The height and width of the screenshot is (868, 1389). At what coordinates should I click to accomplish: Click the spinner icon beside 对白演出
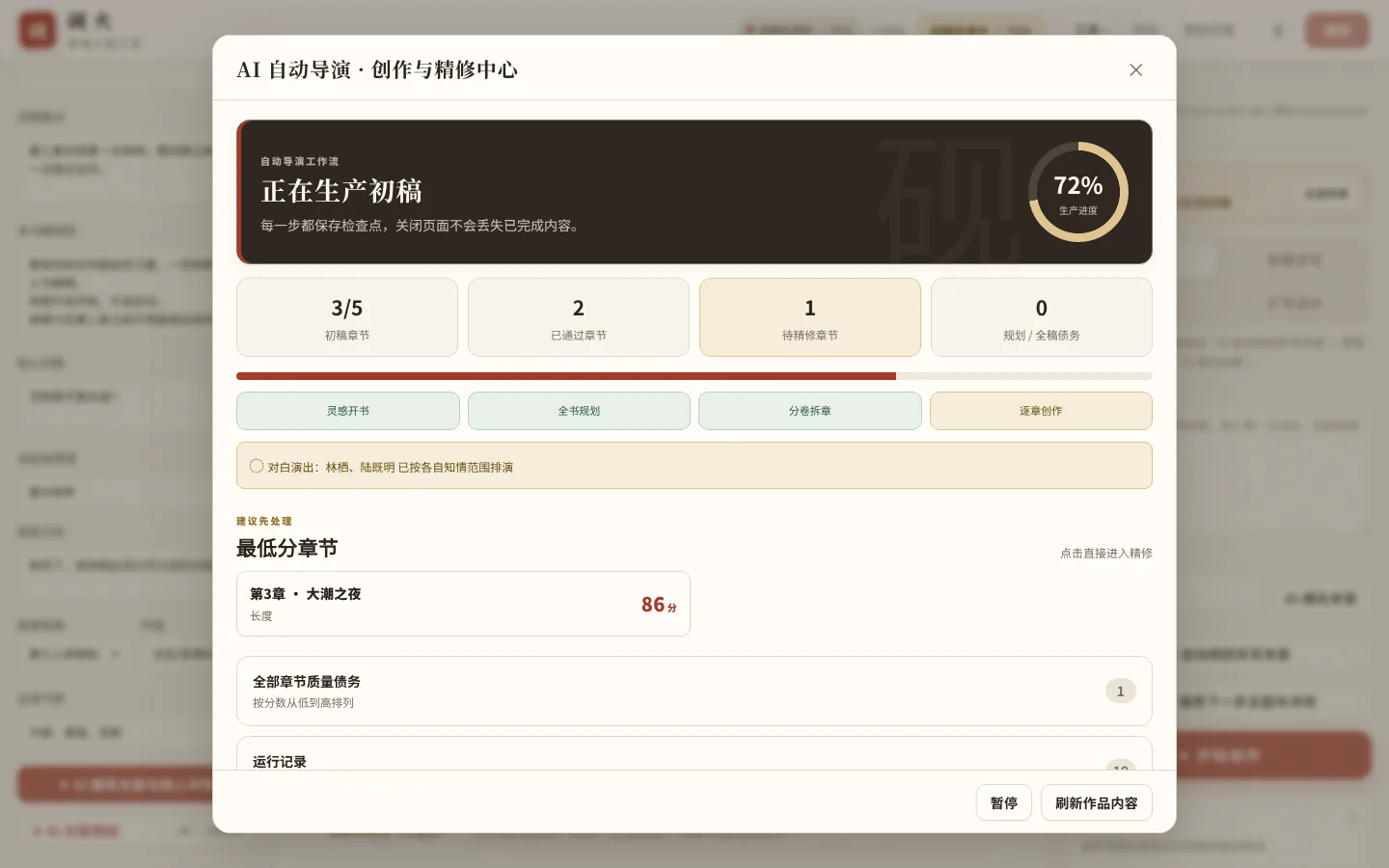257,466
